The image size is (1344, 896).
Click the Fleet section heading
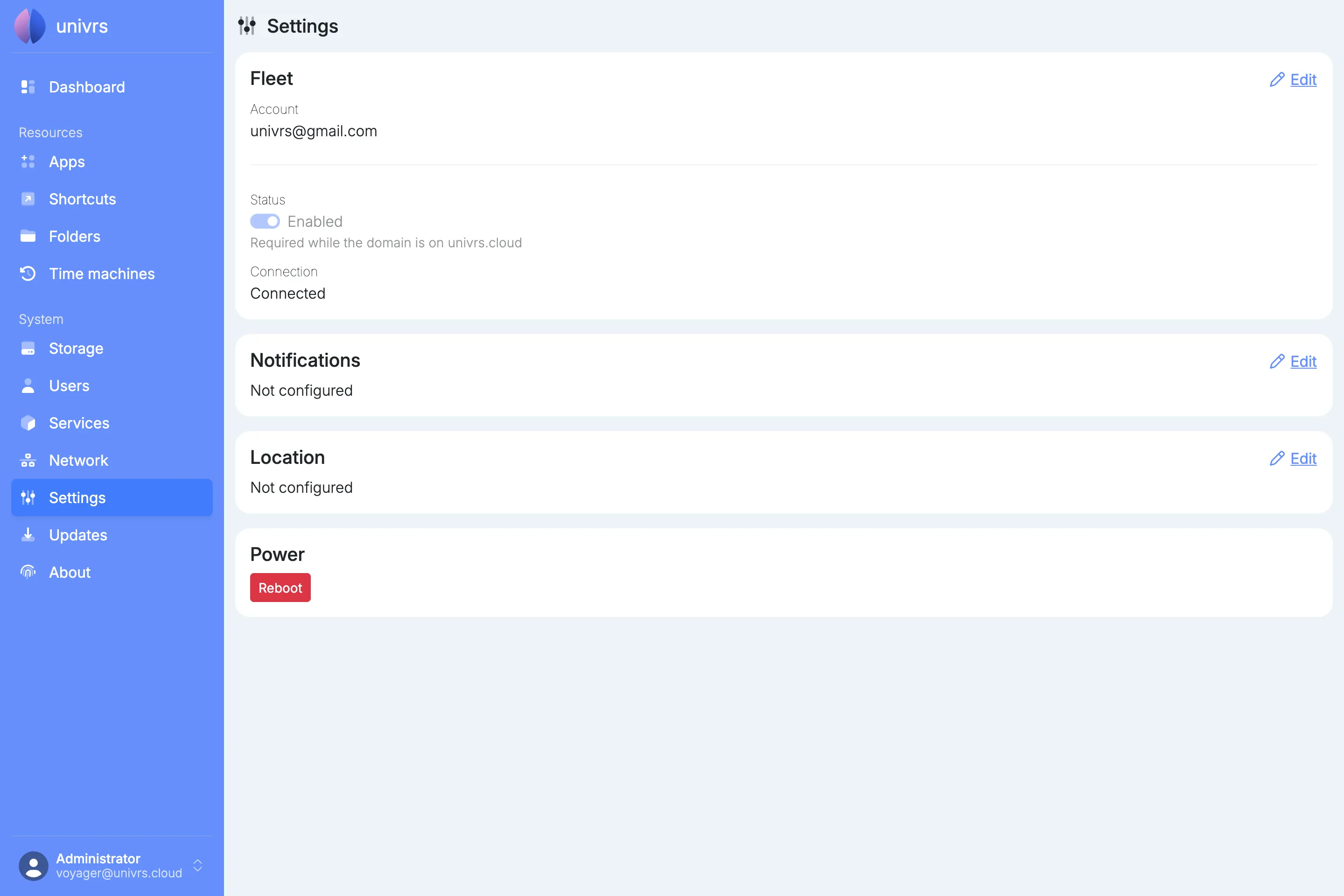coord(272,78)
